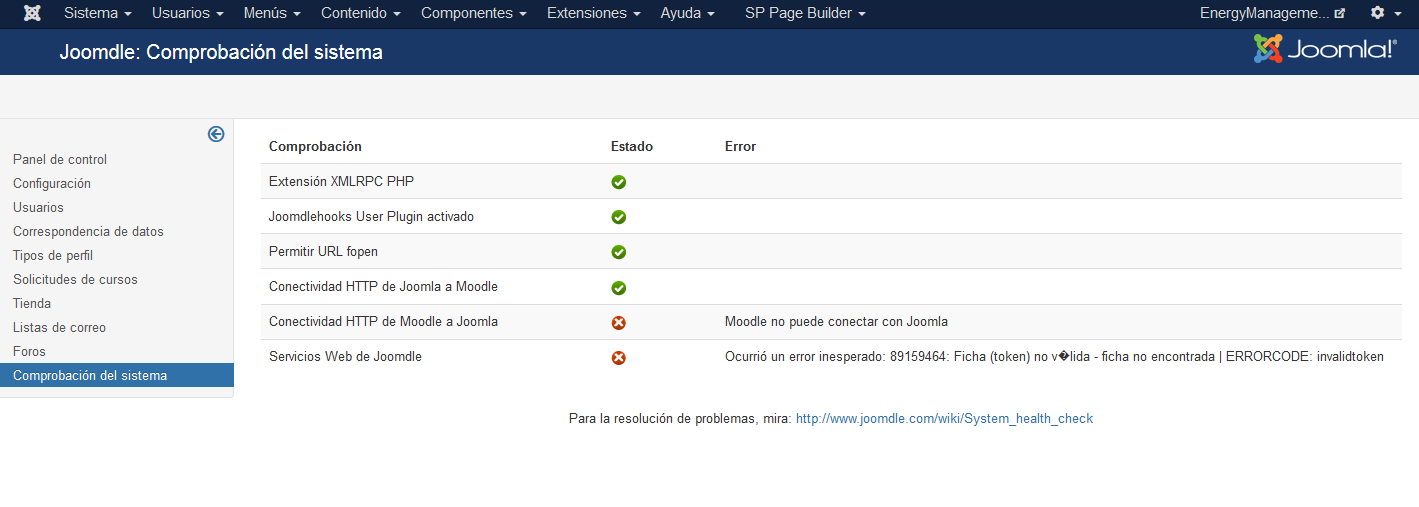Screen dimensions: 1419x507
Task: Select Correspondencia de datos in sidebar
Action: click(88, 232)
